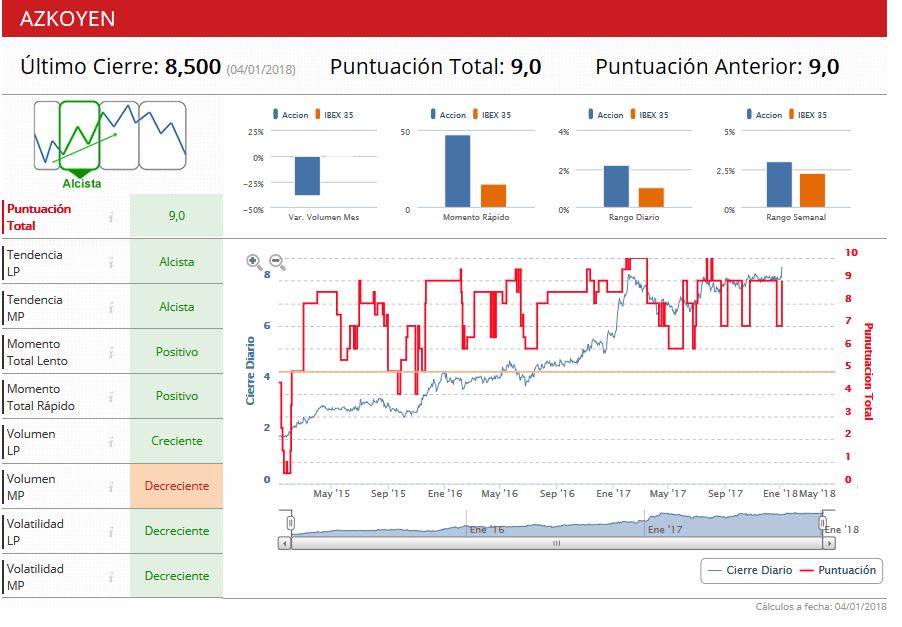
Task: Click the navigator scroll right arrow
Action: 830,543
